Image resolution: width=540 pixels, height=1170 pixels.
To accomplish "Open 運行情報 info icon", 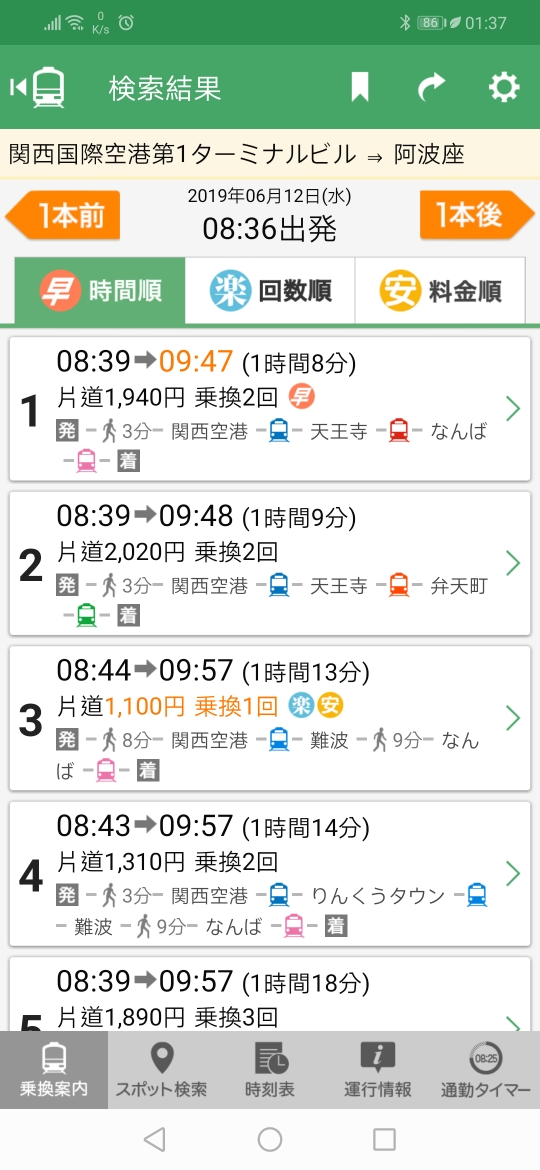I will [x=378, y=1058].
